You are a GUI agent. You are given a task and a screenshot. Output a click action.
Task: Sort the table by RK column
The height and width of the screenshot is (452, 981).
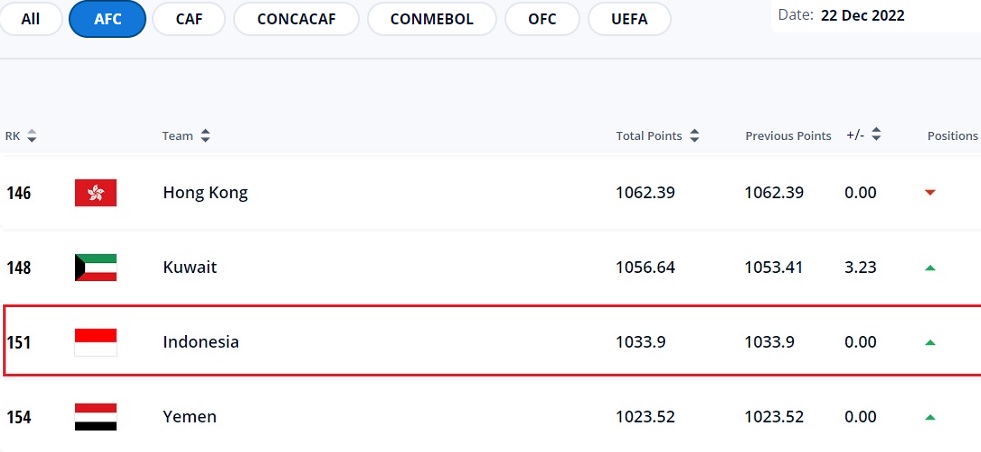click(21, 136)
